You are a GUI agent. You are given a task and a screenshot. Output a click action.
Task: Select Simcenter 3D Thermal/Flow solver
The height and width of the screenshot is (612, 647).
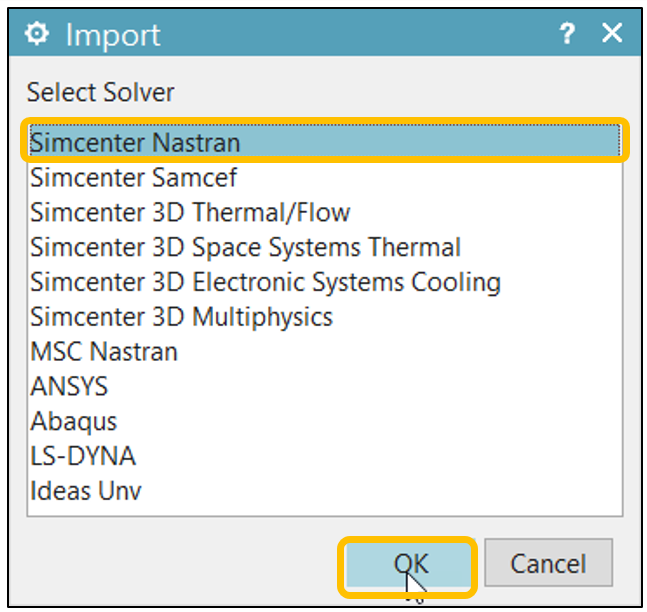pos(190,213)
